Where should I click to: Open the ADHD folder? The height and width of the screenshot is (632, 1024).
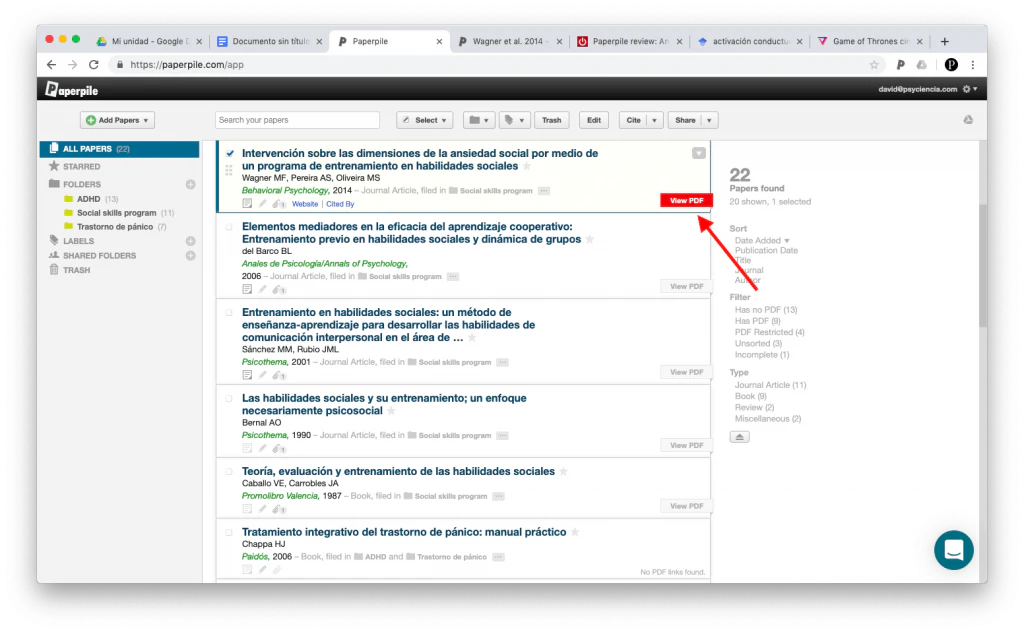(89, 198)
